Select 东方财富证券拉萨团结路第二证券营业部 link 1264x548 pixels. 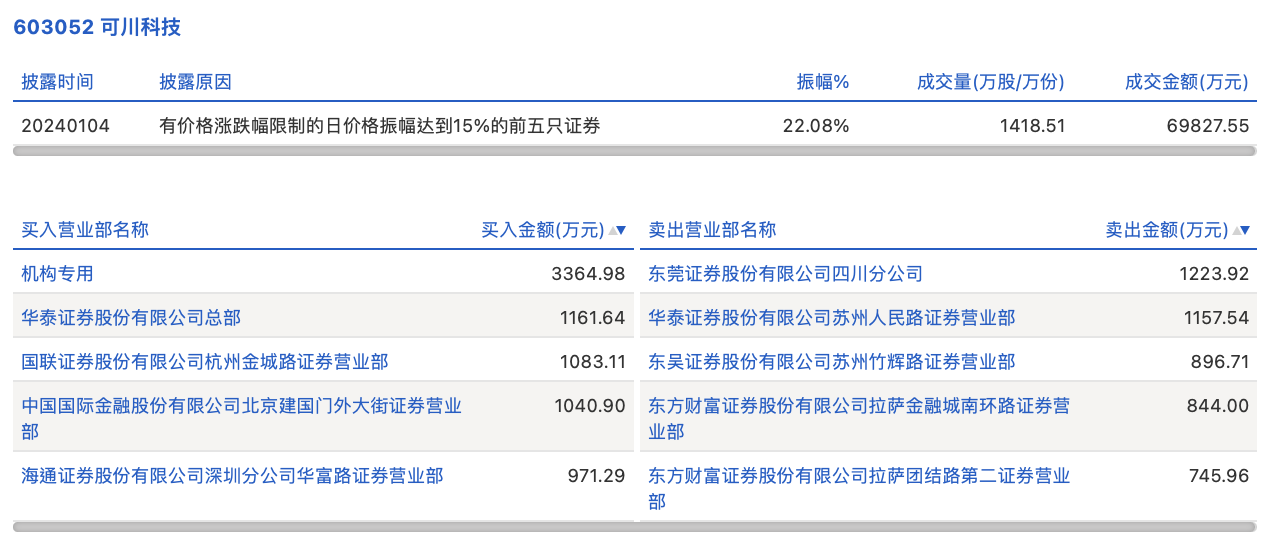[x=858, y=475]
